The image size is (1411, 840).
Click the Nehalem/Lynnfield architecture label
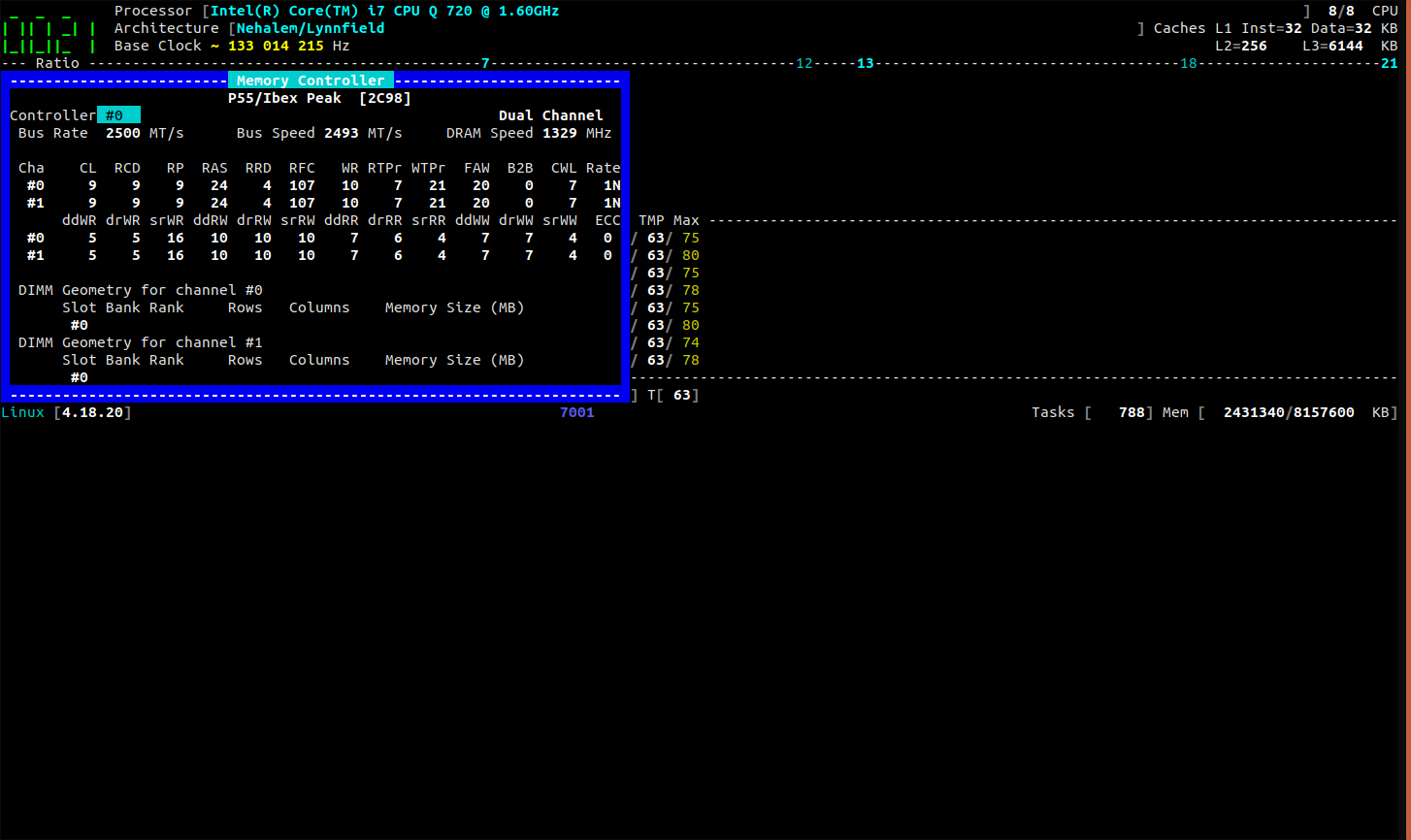309,28
